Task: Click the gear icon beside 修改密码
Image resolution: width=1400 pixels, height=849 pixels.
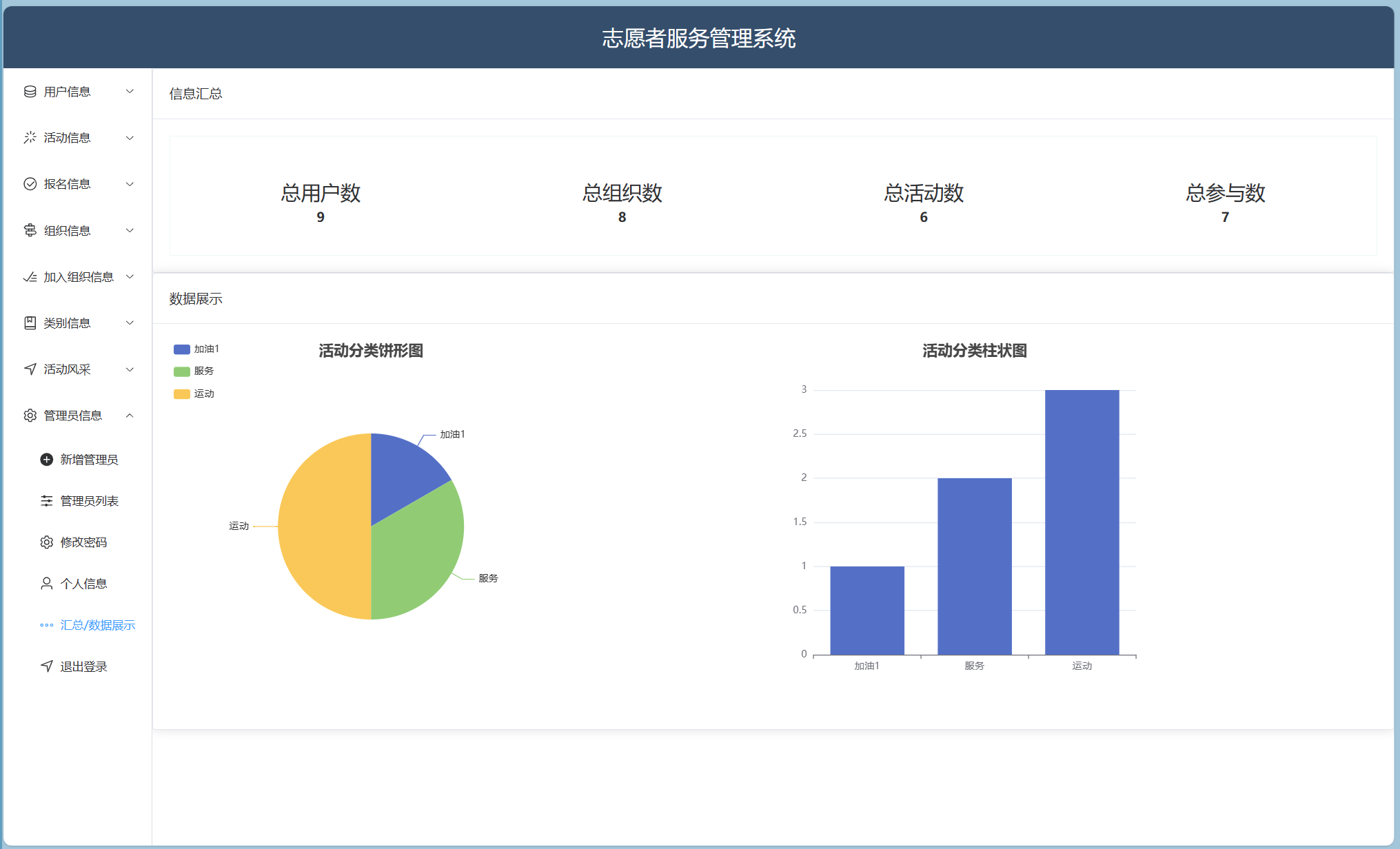Action: pos(46,542)
